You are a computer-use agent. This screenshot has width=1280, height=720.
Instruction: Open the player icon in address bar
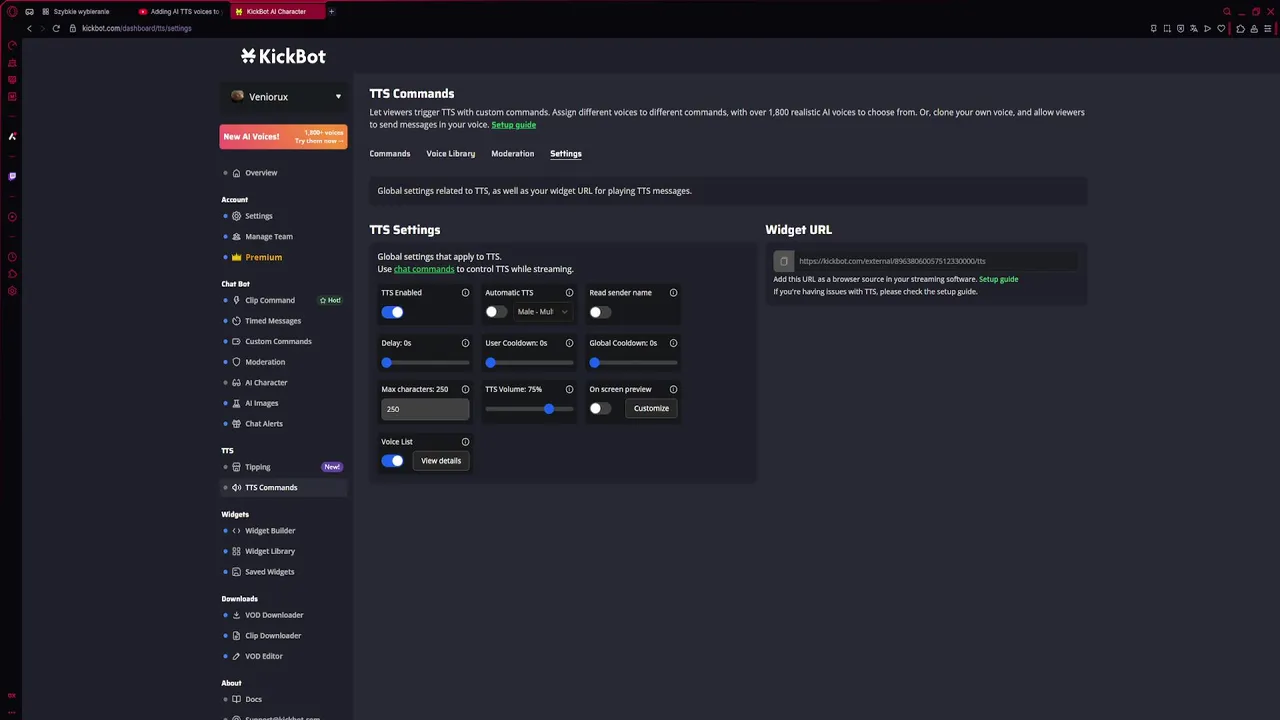click(x=1207, y=28)
